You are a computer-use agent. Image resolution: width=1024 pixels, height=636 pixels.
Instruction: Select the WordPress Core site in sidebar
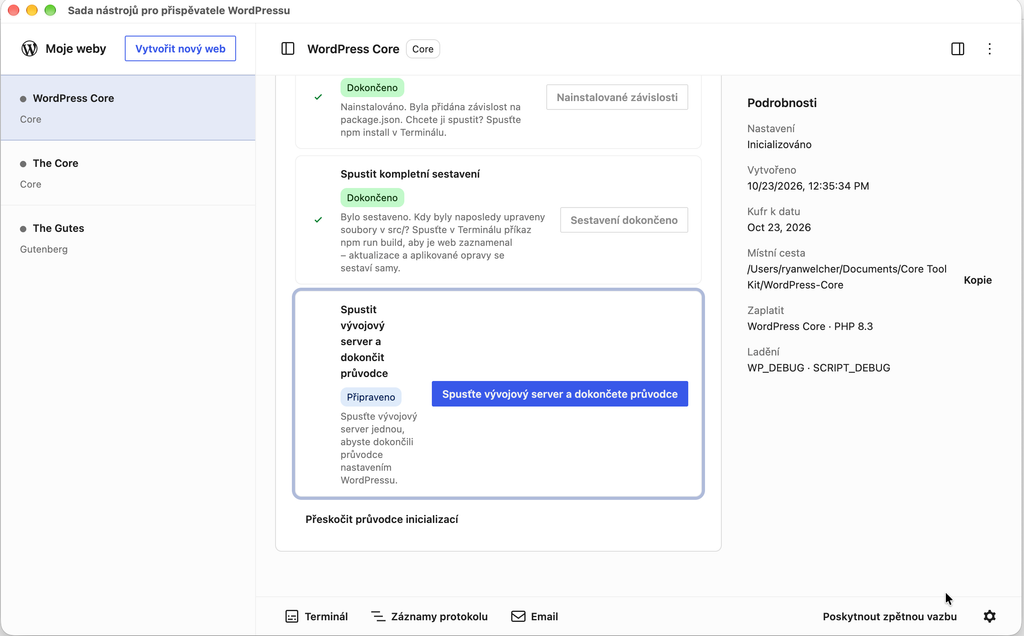point(128,108)
